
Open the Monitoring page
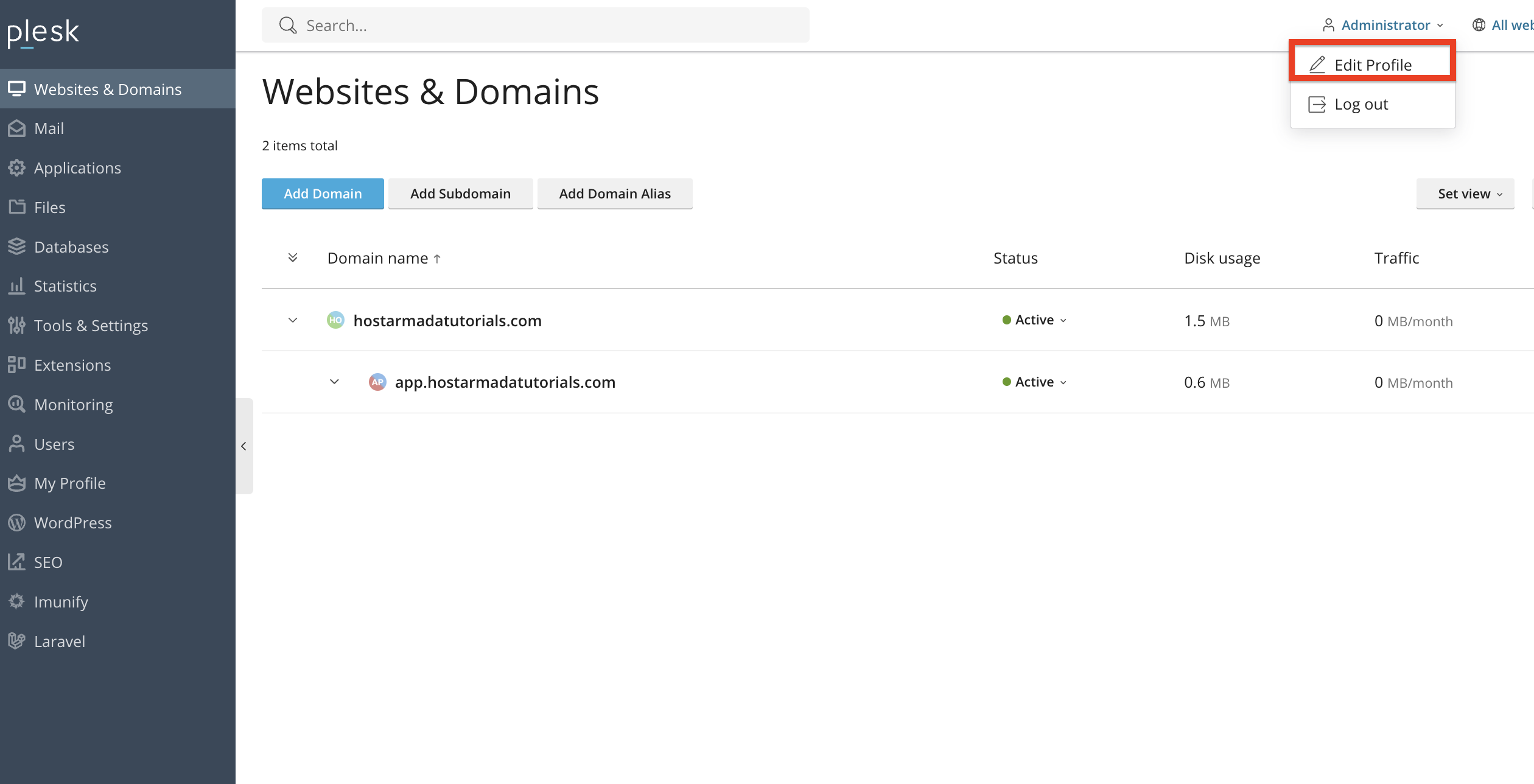click(117, 405)
